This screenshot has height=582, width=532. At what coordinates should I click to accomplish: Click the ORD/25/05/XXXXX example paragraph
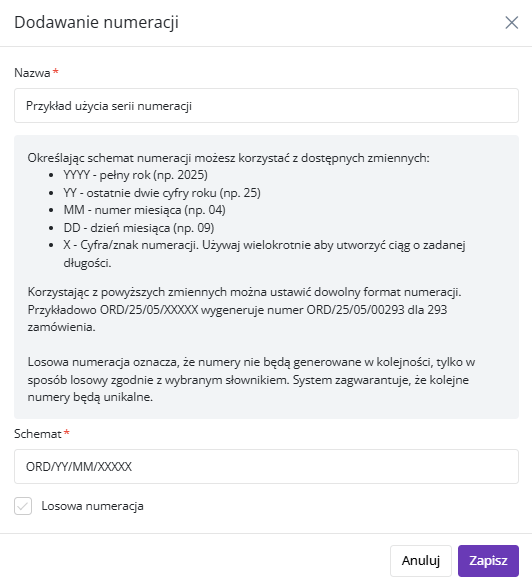244,310
